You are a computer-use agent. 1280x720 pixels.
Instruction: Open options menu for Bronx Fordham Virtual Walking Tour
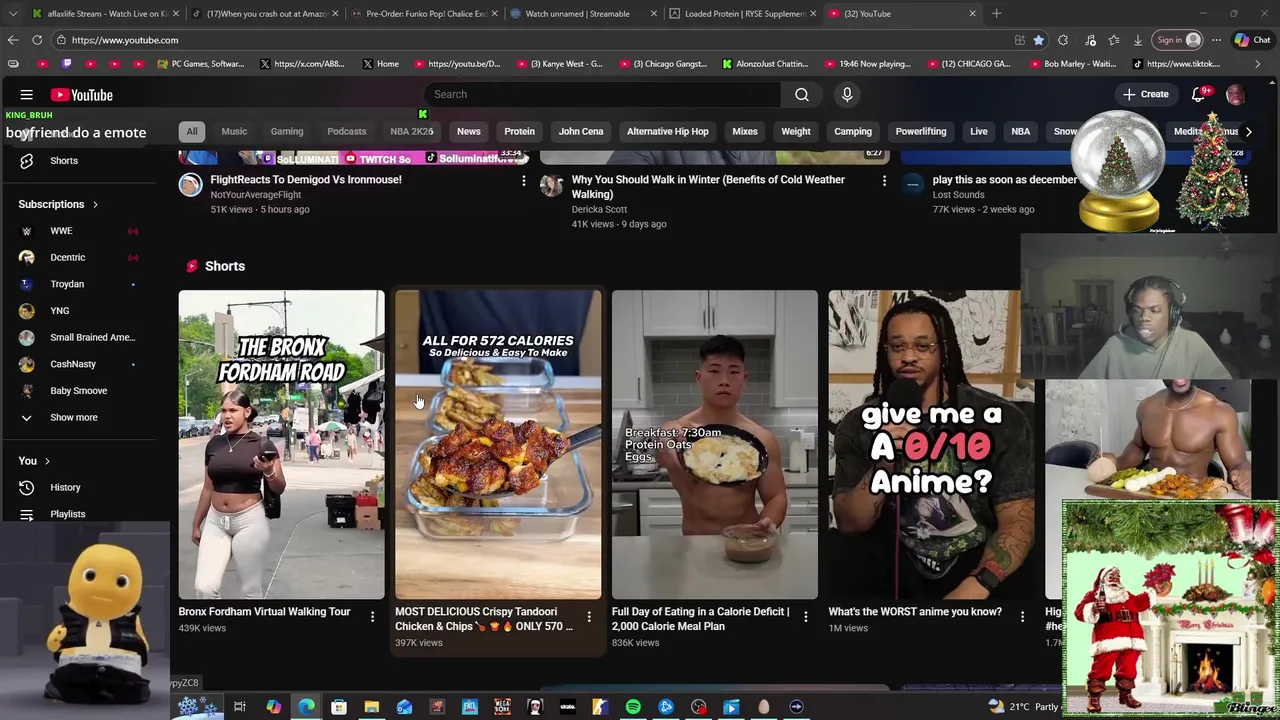pos(372,617)
